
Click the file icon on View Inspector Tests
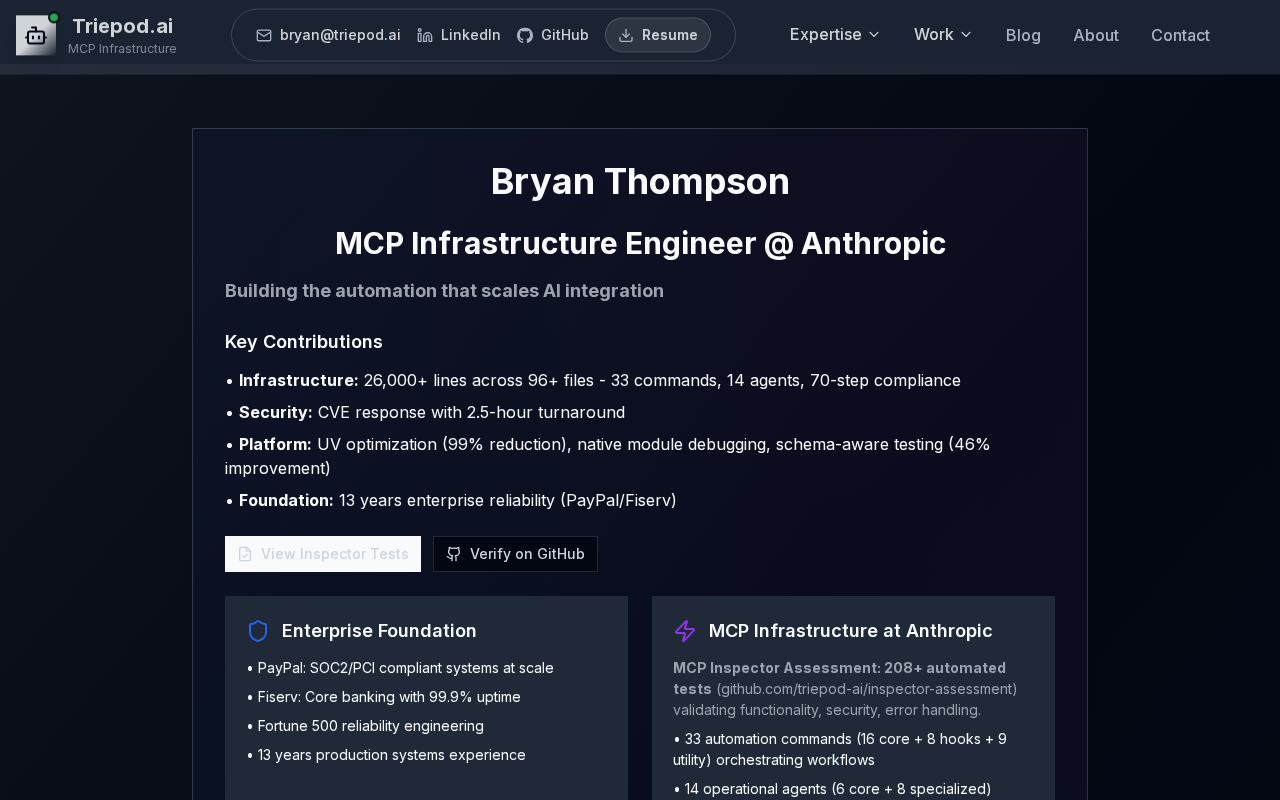coord(245,554)
